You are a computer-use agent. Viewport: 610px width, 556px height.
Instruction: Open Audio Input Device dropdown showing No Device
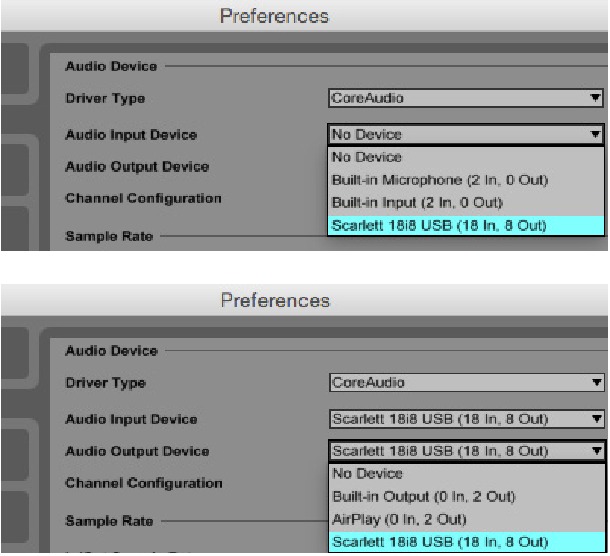[465, 135]
